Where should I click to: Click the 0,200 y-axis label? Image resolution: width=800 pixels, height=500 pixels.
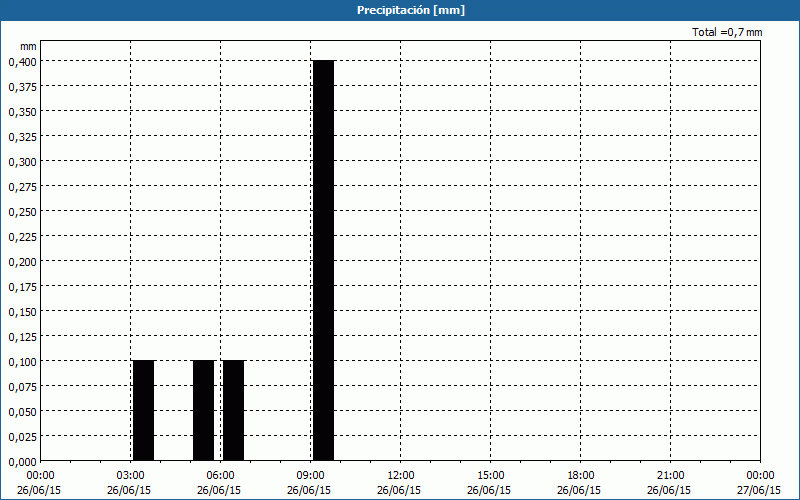tap(22, 262)
